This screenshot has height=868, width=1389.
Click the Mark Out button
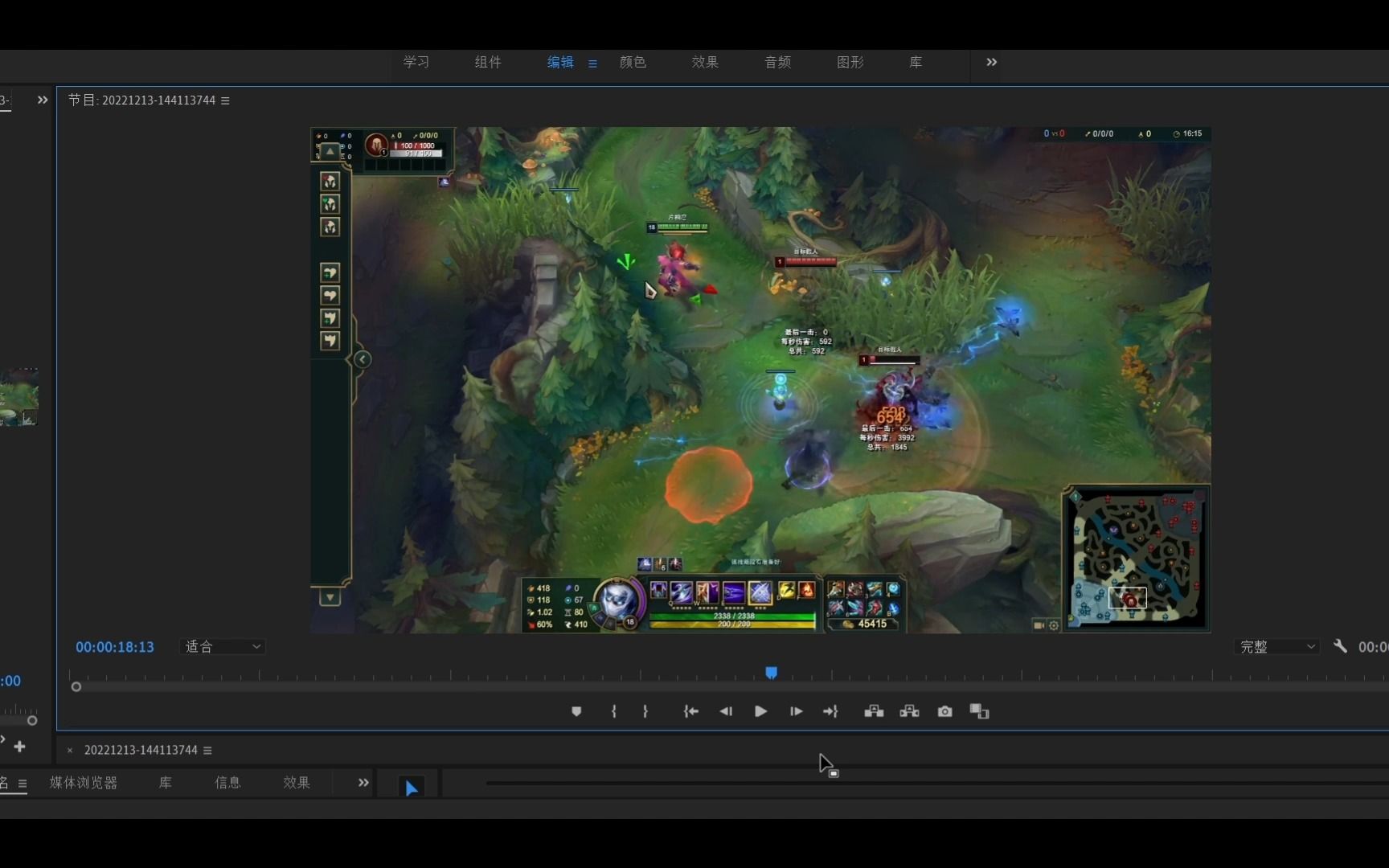click(645, 711)
